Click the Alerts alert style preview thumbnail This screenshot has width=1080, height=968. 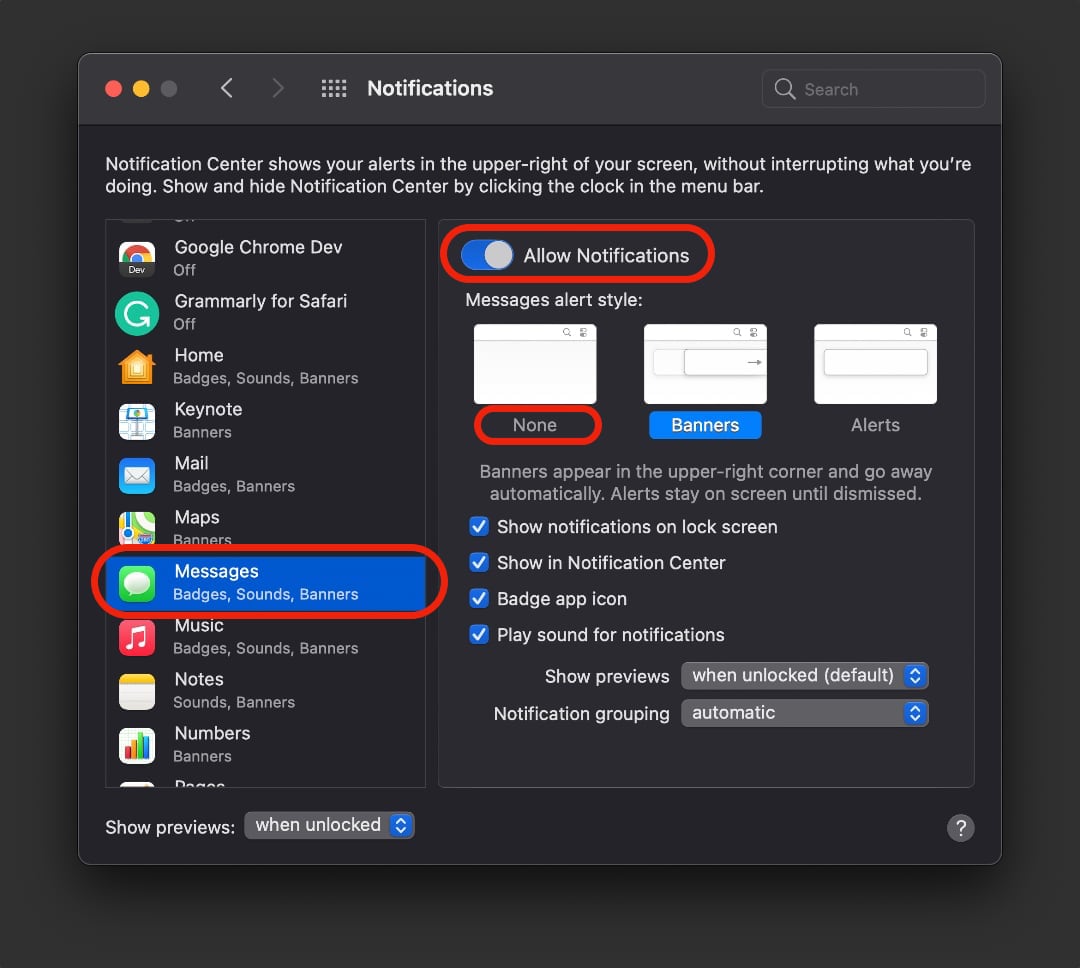click(875, 364)
